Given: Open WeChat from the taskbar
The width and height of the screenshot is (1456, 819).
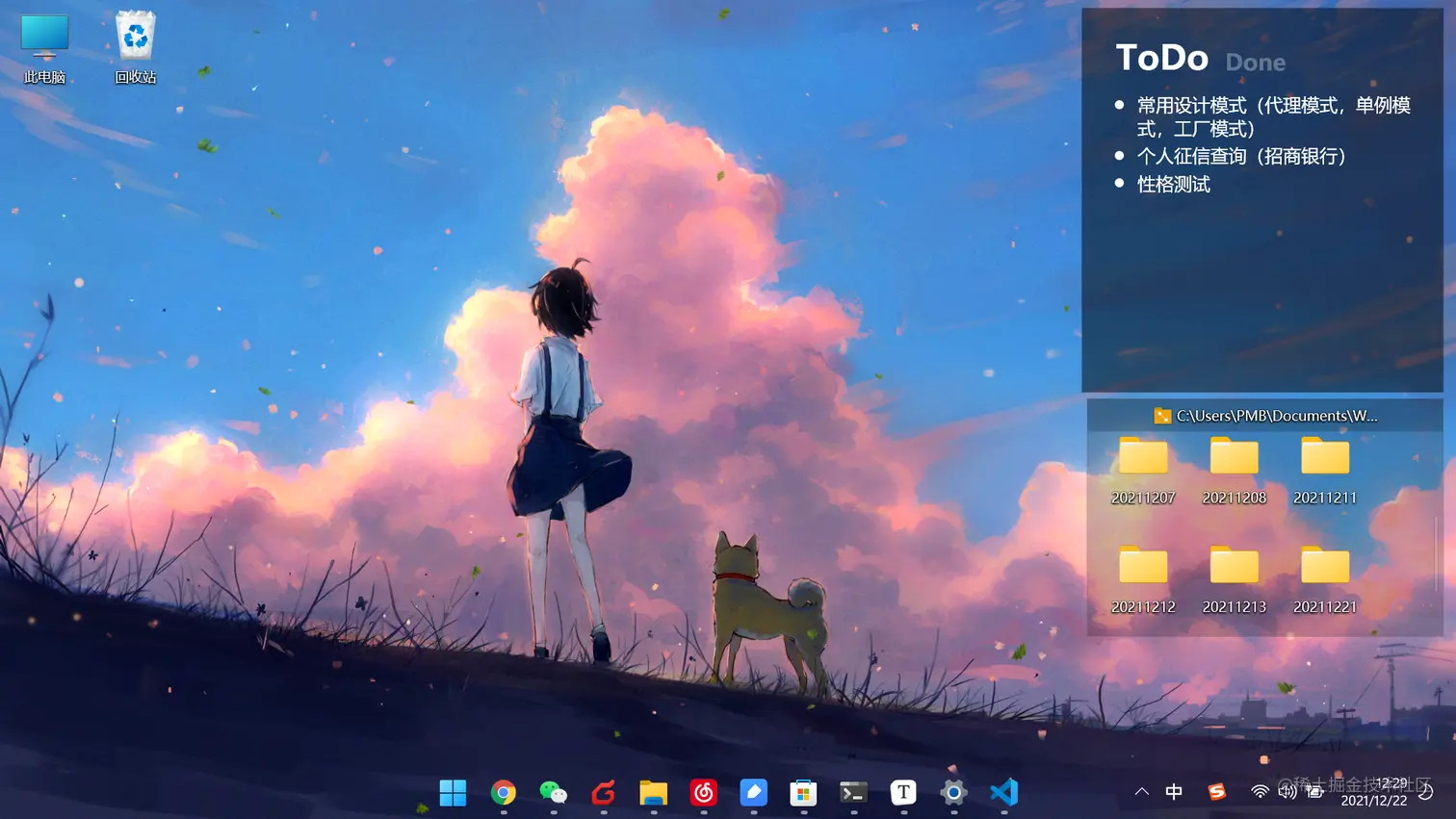Looking at the screenshot, I should click(553, 793).
